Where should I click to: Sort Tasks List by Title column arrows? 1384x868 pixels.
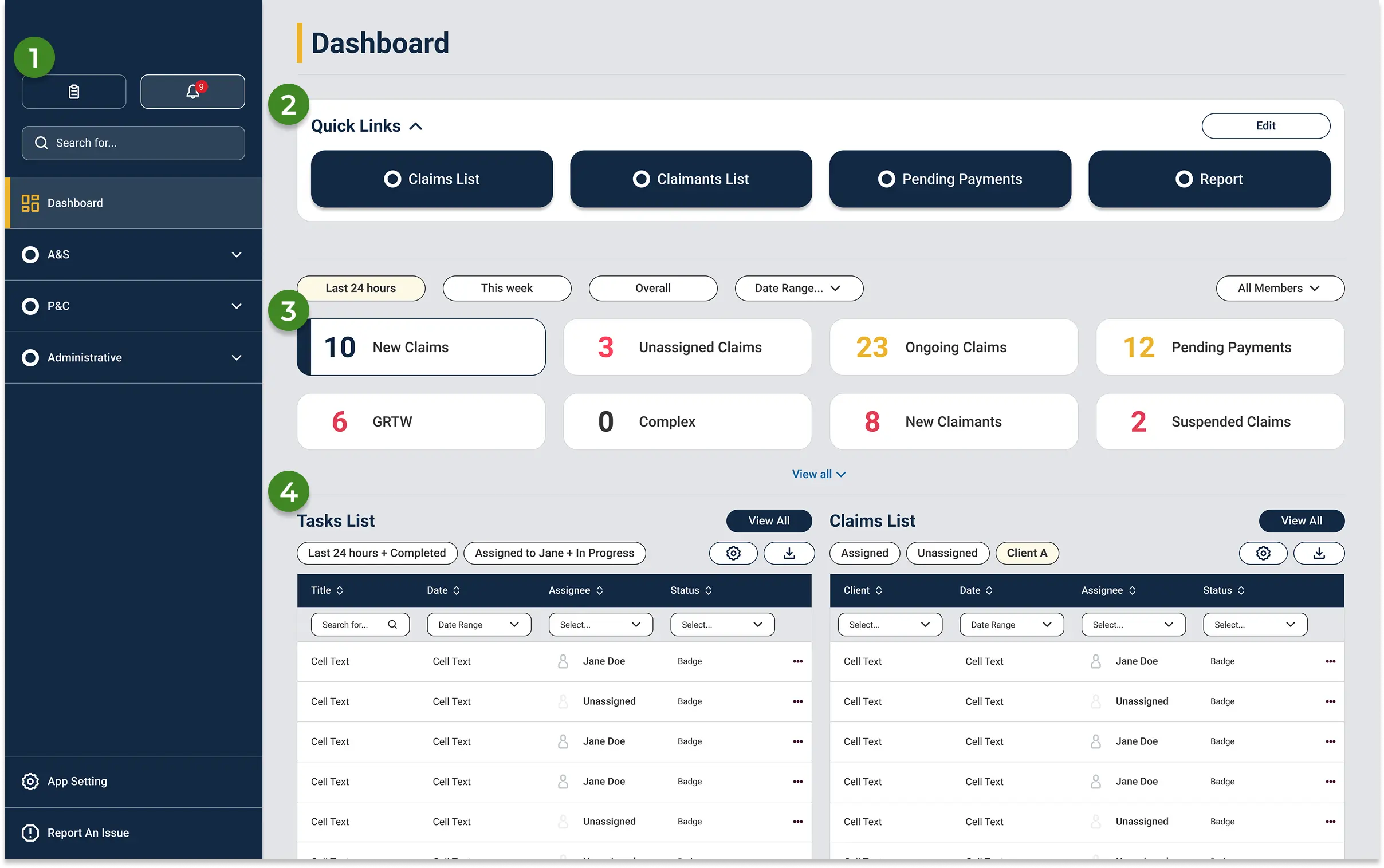point(339,590)
